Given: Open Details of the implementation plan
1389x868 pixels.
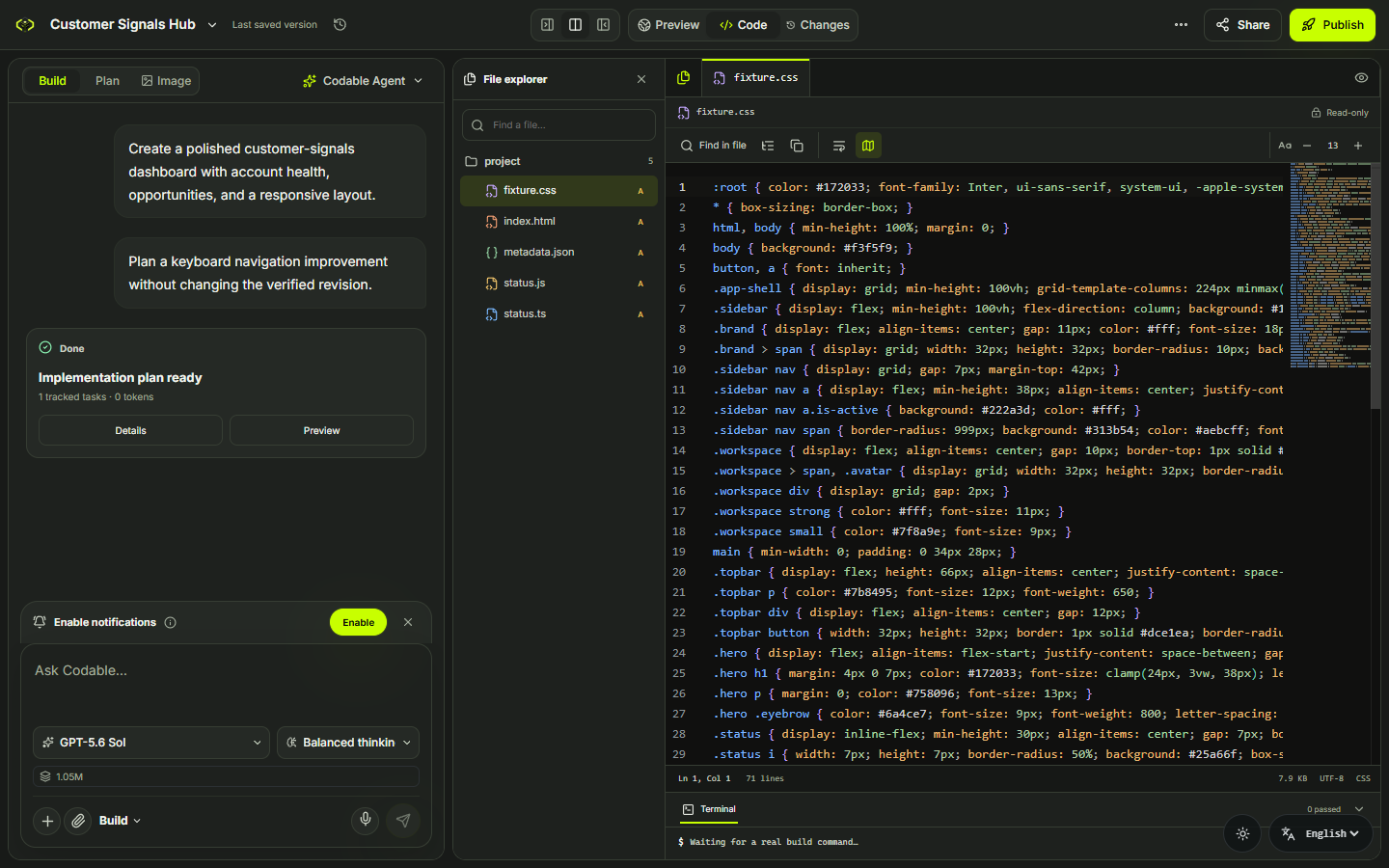Looking at the screenshot, I should click(x=130, y=430).
